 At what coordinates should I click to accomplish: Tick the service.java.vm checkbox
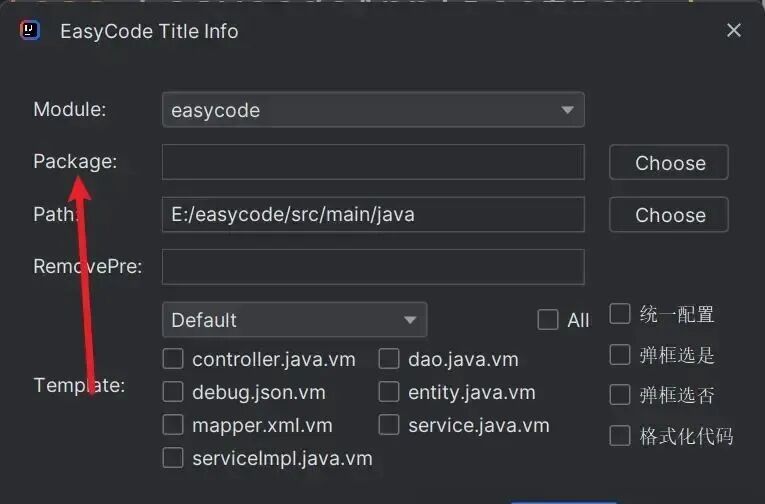tap(390, 425)
